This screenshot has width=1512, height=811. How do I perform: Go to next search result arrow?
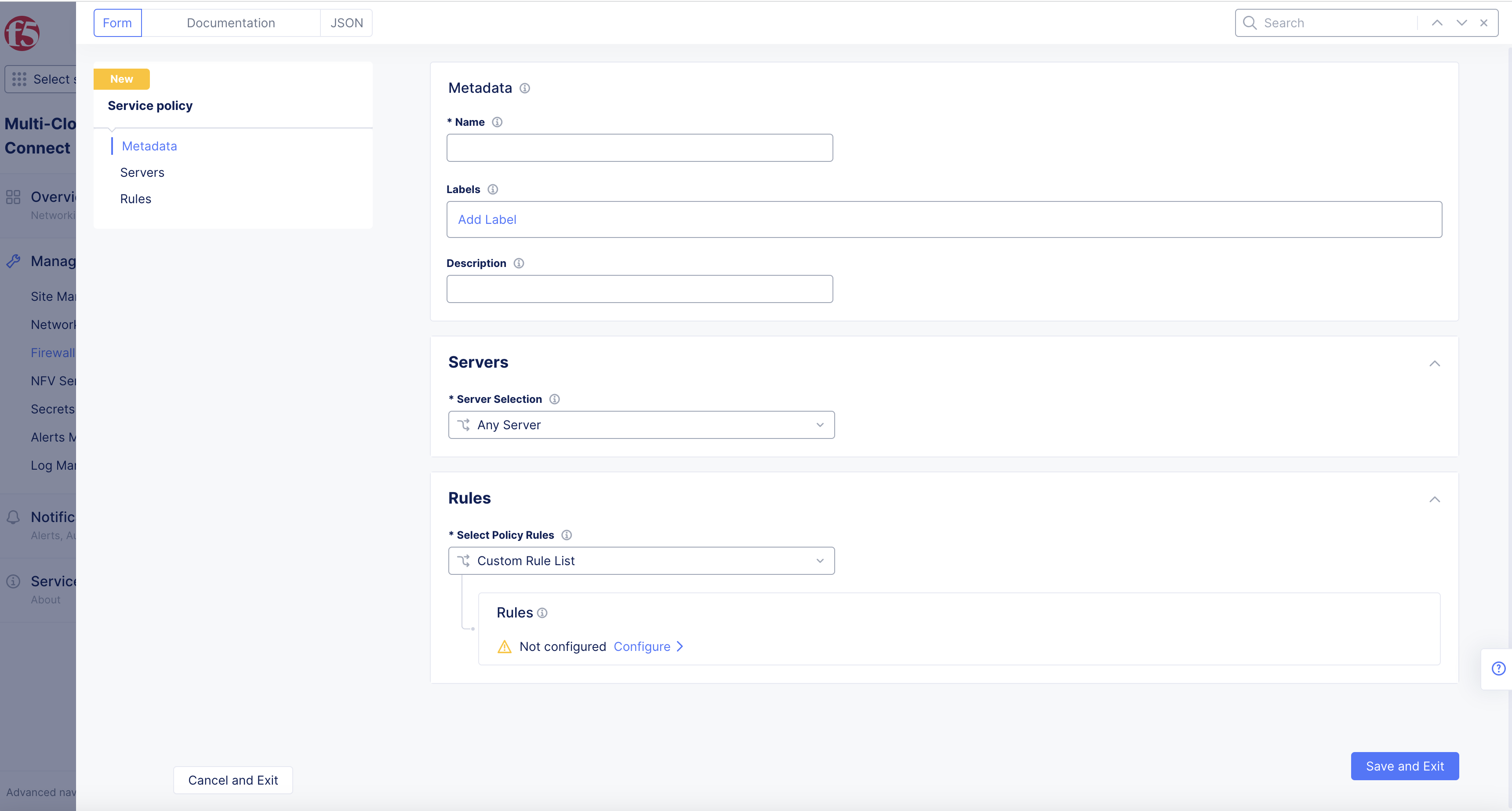(1461, 23)
